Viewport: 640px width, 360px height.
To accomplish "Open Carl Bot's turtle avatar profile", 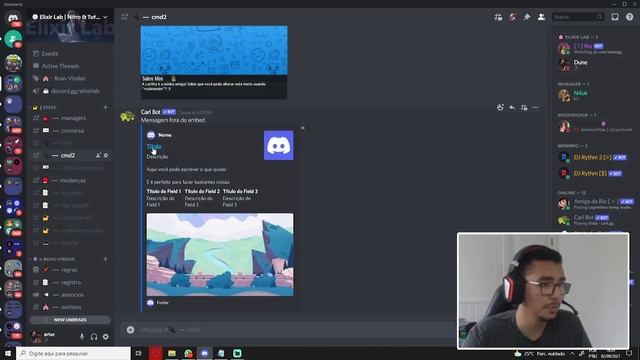I will click(127, 117).
